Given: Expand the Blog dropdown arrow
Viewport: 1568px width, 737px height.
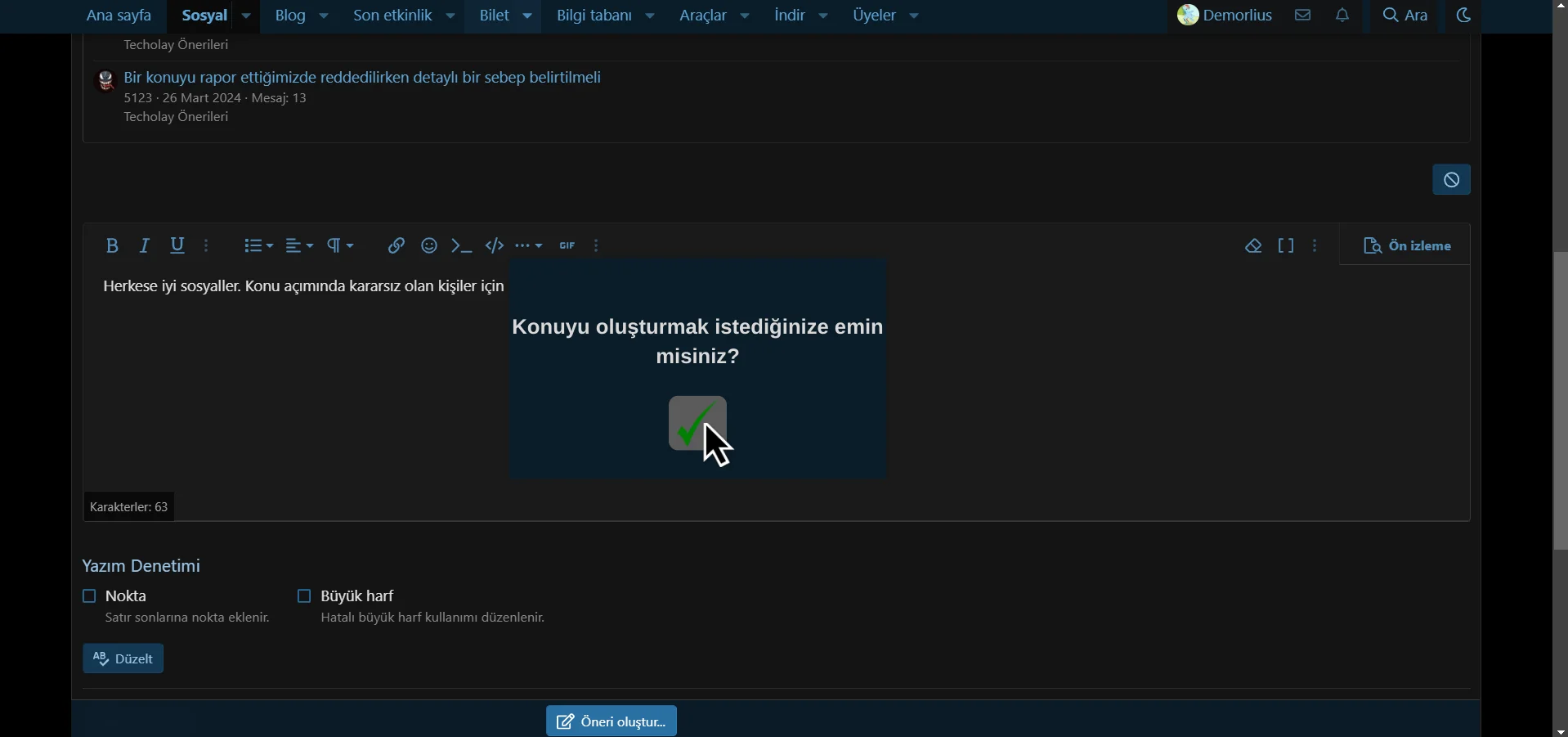Looking at the screenshot, I should point(325,16).
